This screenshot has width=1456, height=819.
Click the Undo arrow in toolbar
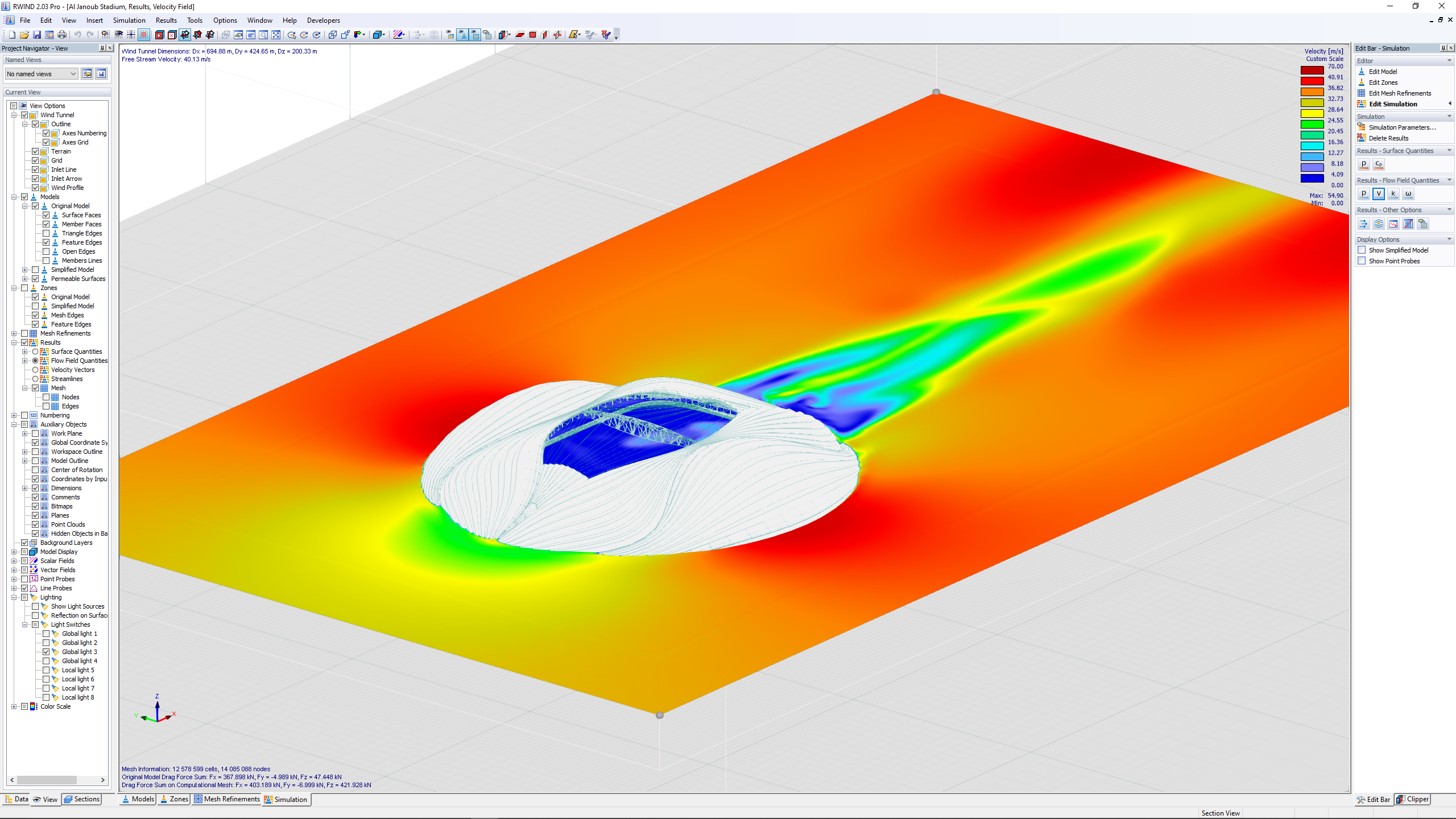click(78, 35)
